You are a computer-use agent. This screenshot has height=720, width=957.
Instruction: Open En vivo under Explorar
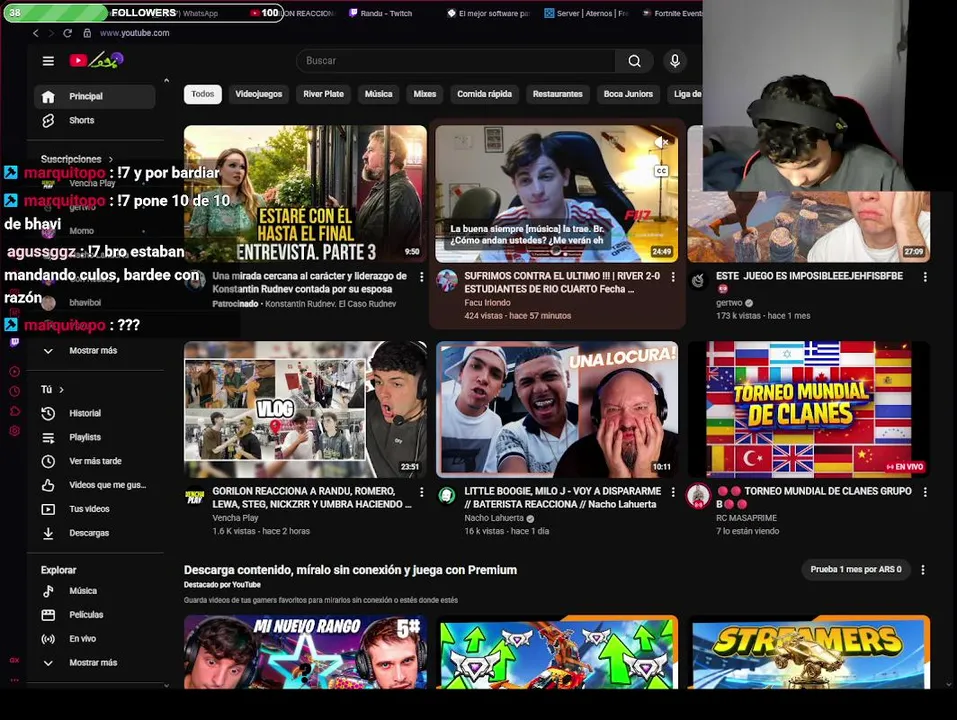point(95,639)
